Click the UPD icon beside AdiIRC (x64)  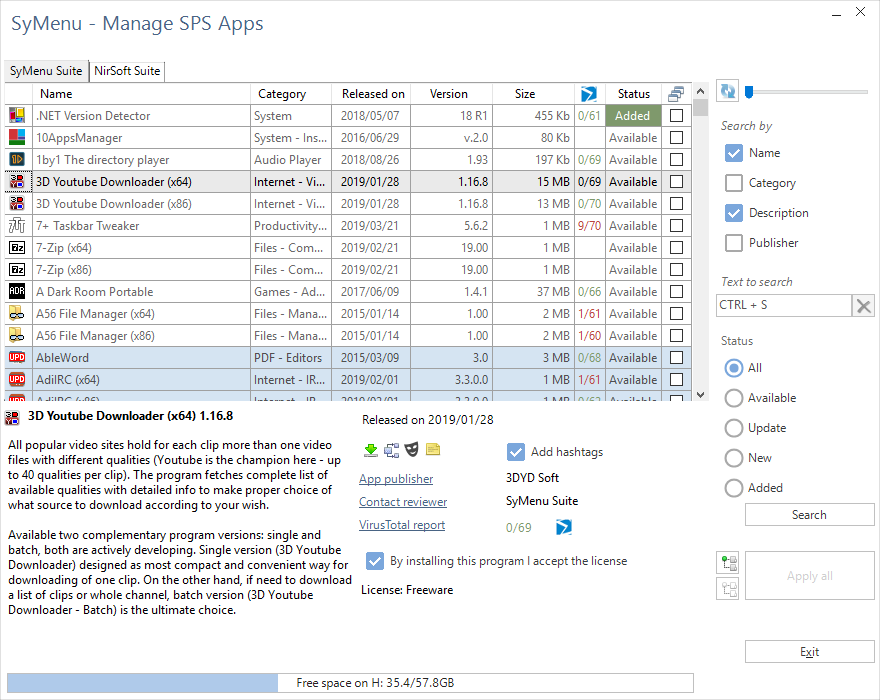tap(17, 379)
